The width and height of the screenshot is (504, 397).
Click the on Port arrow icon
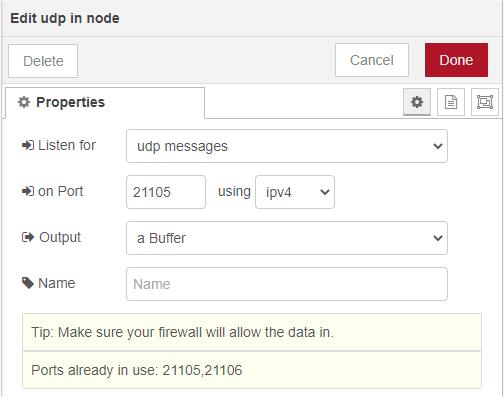[x=28, y=191]
